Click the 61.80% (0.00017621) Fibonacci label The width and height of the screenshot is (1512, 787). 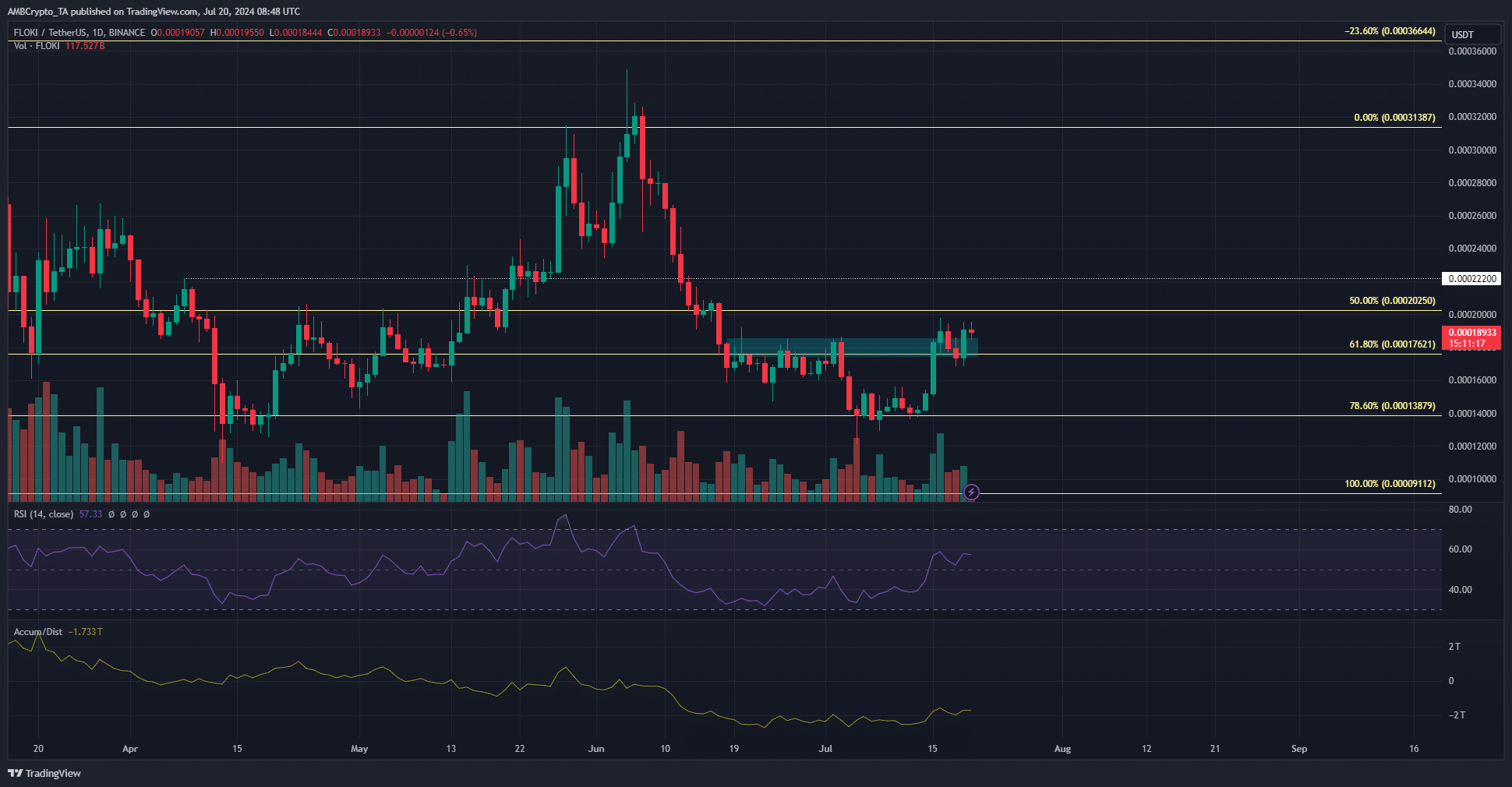click(1392, 344)
